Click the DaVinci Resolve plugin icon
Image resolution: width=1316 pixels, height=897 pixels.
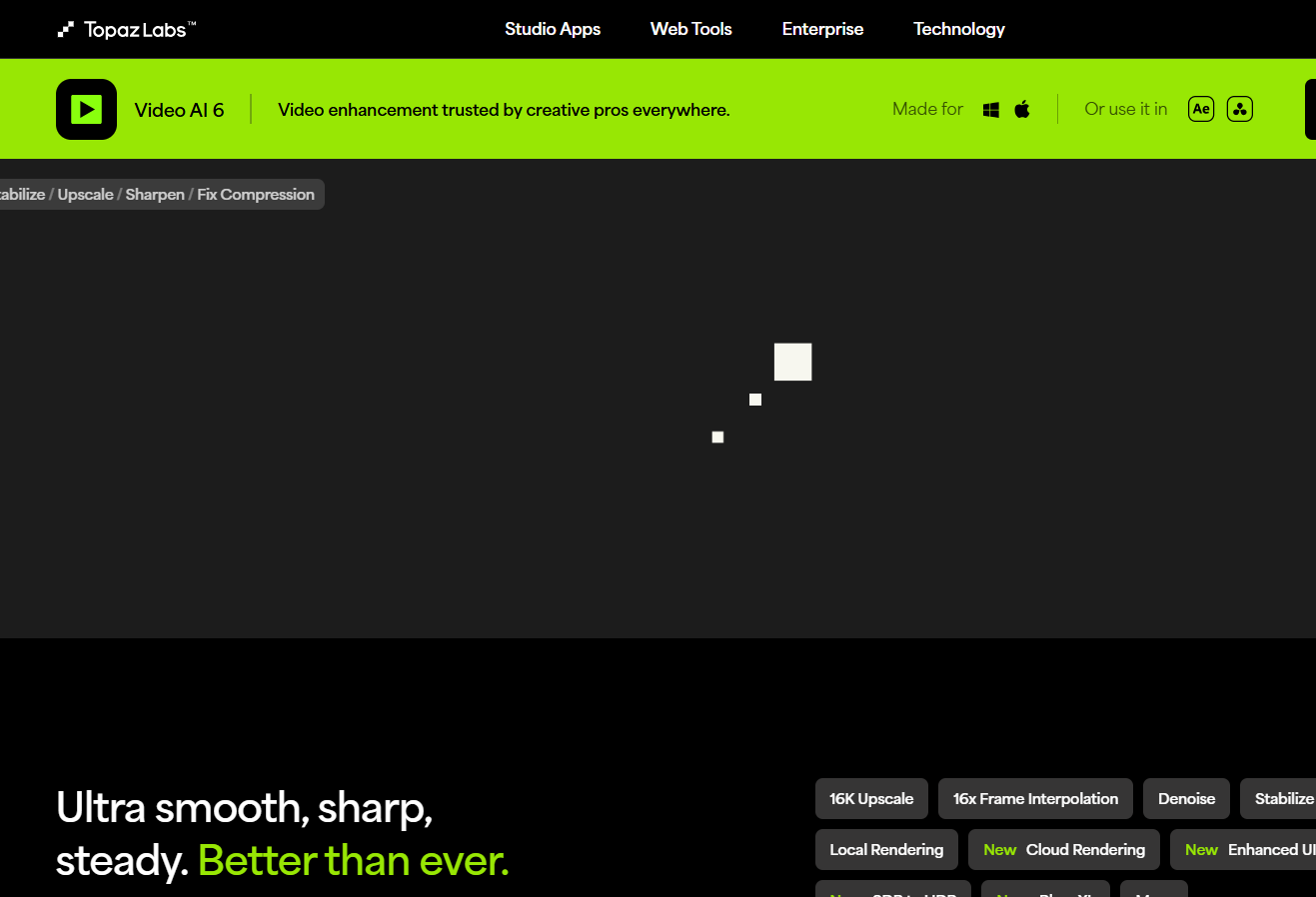coord(1240,109)
